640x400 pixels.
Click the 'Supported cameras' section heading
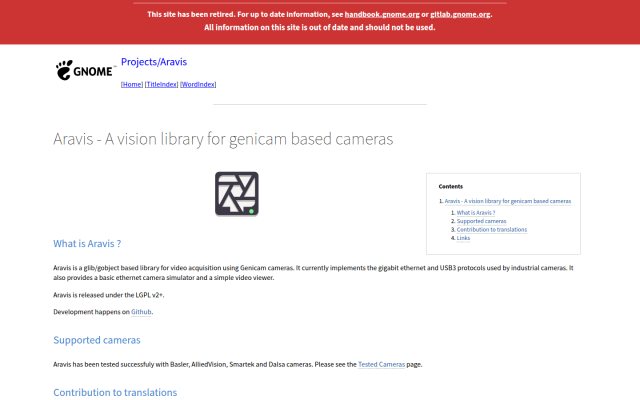coord(97,340)
